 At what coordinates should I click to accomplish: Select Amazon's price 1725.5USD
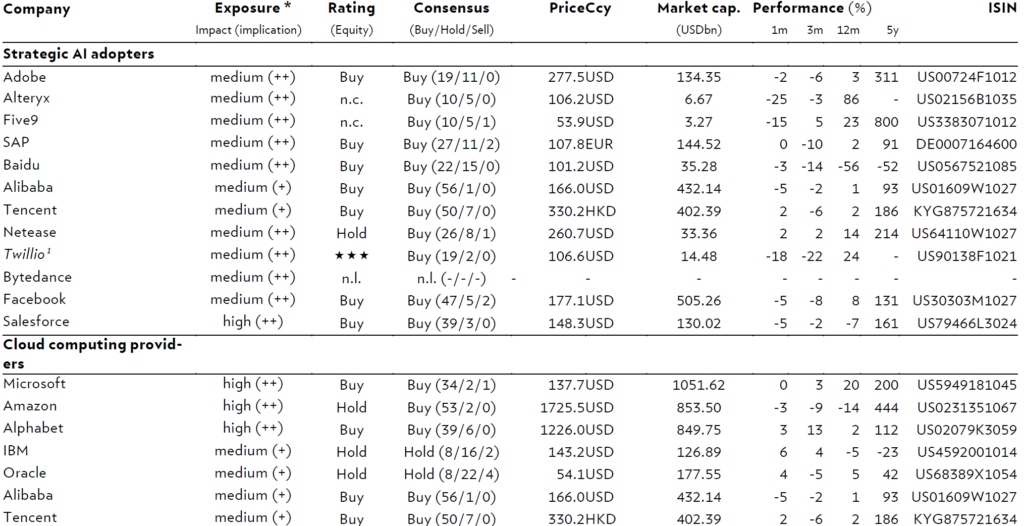(x=577, y=408)
